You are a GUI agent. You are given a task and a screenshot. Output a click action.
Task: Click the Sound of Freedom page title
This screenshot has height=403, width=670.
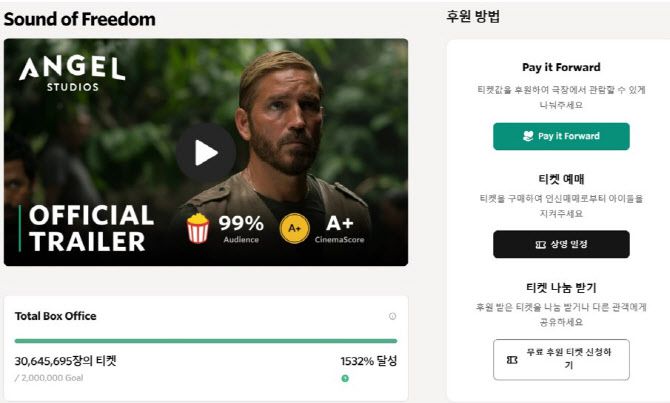(80, 19)
